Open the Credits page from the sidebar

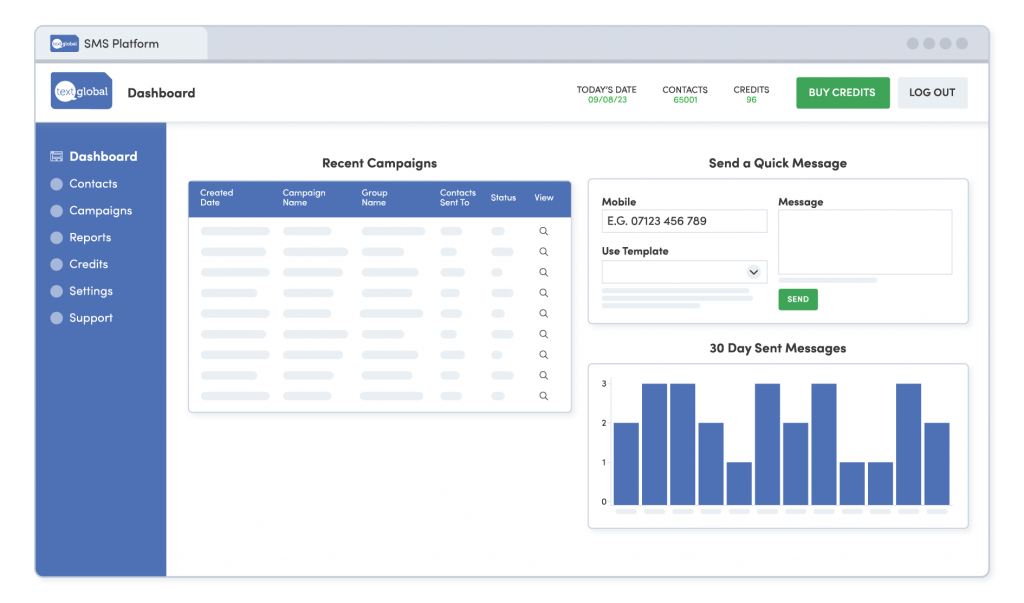(x=88, y=264)
